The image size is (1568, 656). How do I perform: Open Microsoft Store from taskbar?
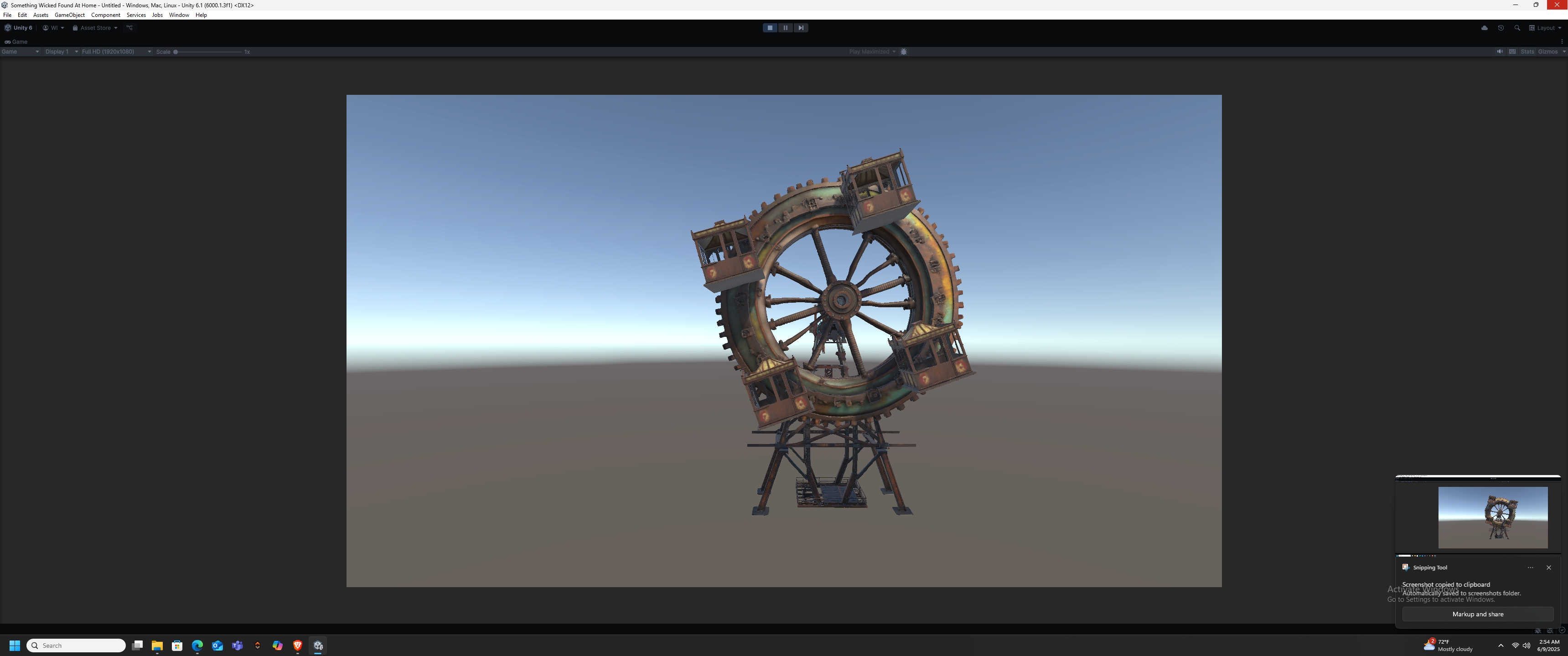pyautogui.click(x=177, y=646)
